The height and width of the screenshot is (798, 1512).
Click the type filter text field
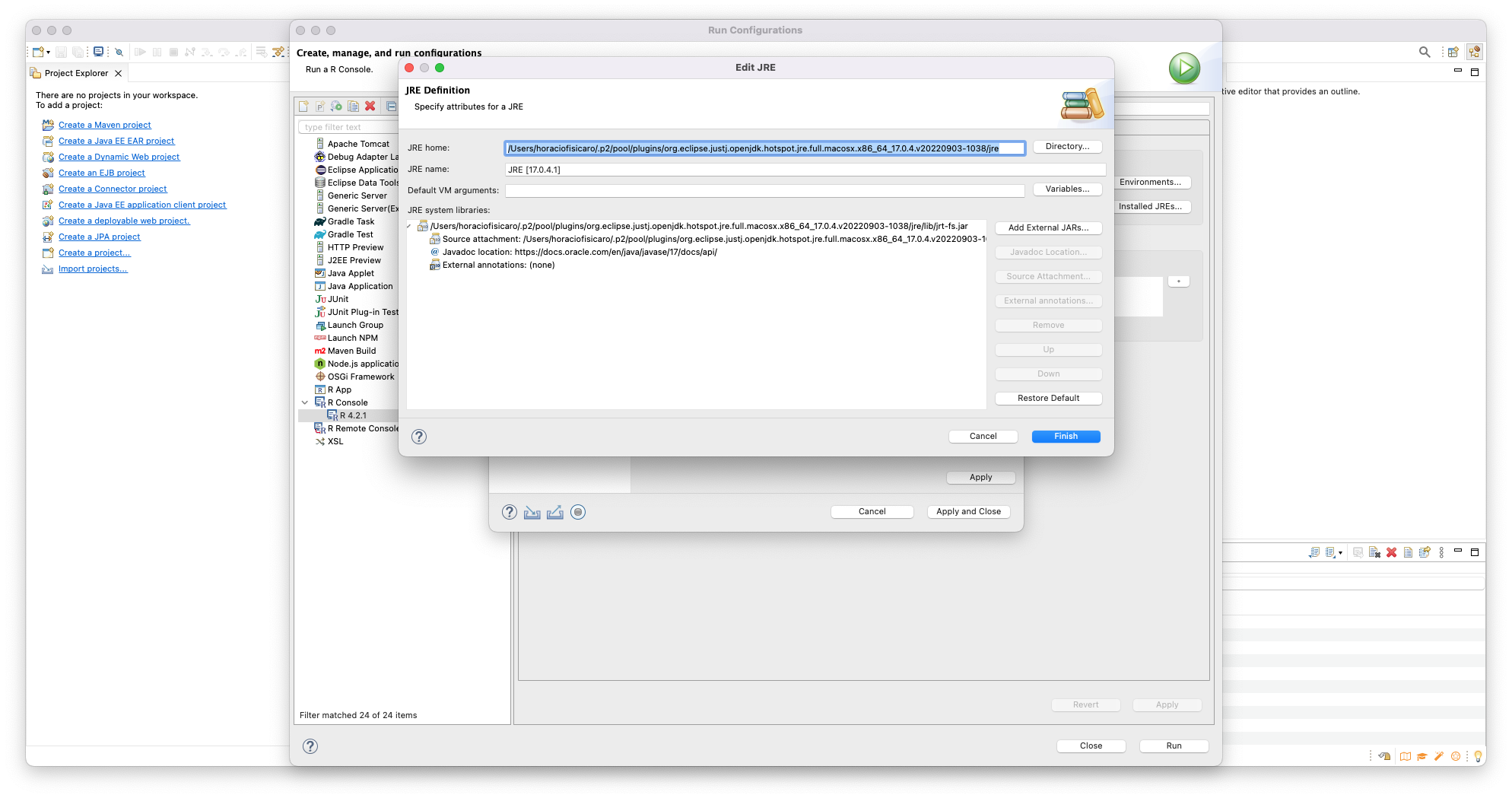[348, 127]
